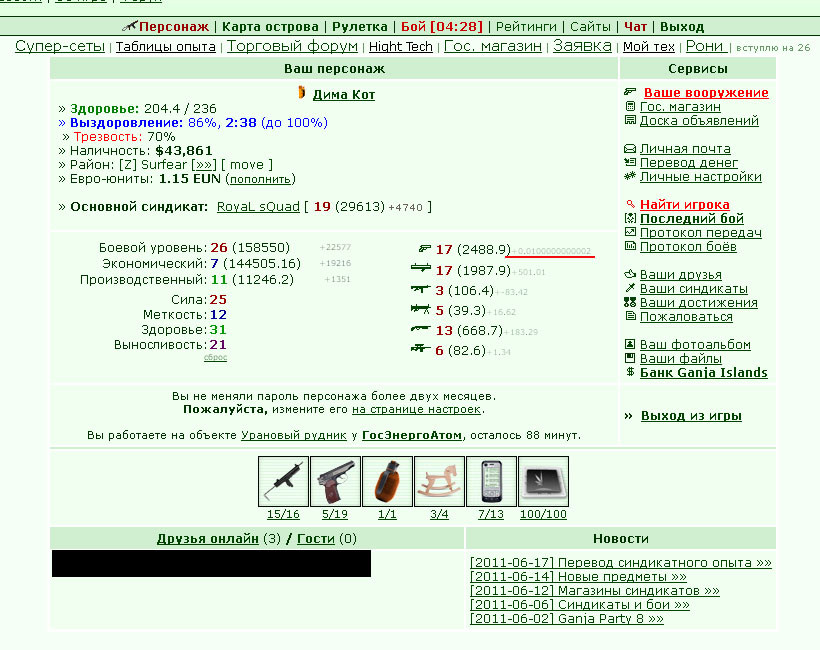The height and width of the screenshot is (650, 820).
Task: Click the submachine gun item thumbnail 15/16
Action: pyautogui.click(x=283, y=481)
